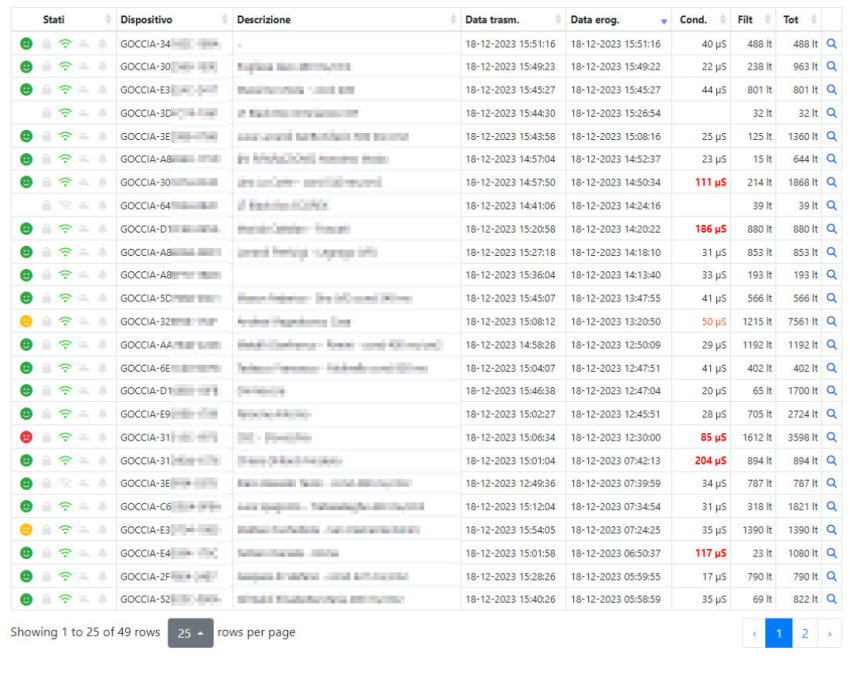Click the bell icon in GOCCIA-34 row
Viewport: 850px width, 695px height.
[x=101, y=44]
